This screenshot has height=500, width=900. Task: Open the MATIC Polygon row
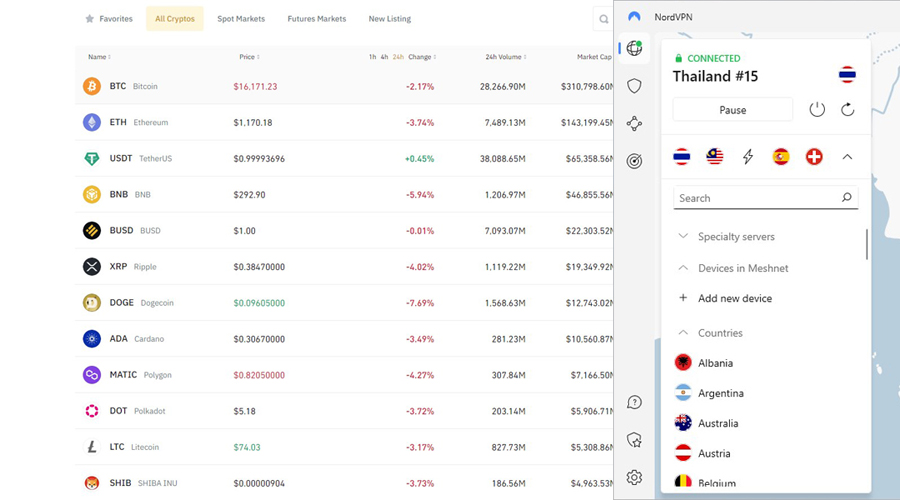344,375
